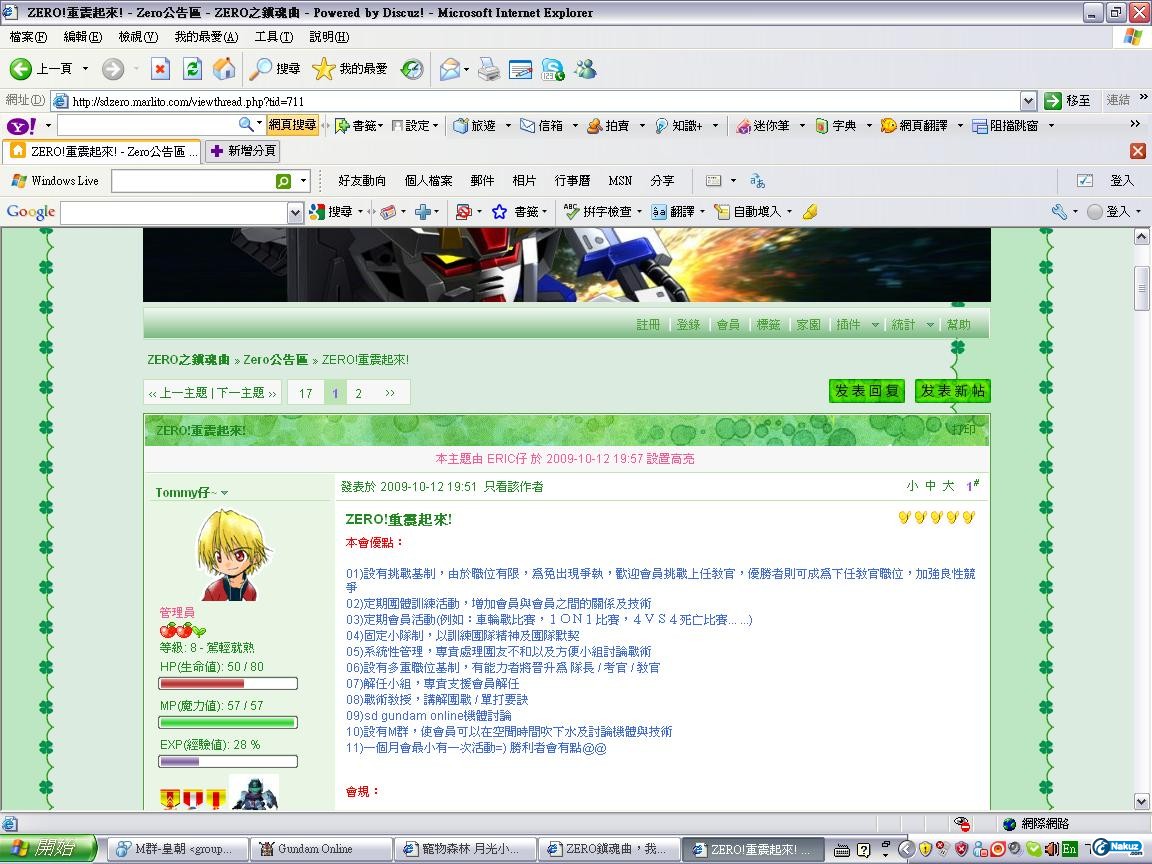Open the 新增分頁 tab

[x=242, y=151]
